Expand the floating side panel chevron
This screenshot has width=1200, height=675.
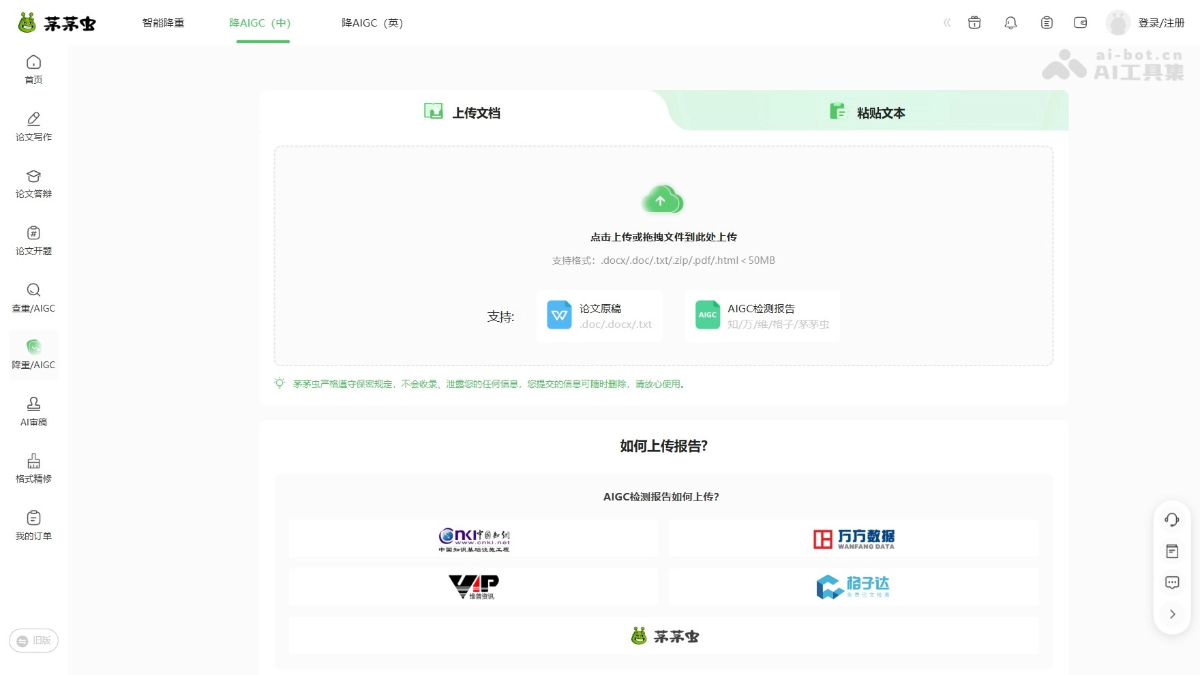tap(1171, 614)
